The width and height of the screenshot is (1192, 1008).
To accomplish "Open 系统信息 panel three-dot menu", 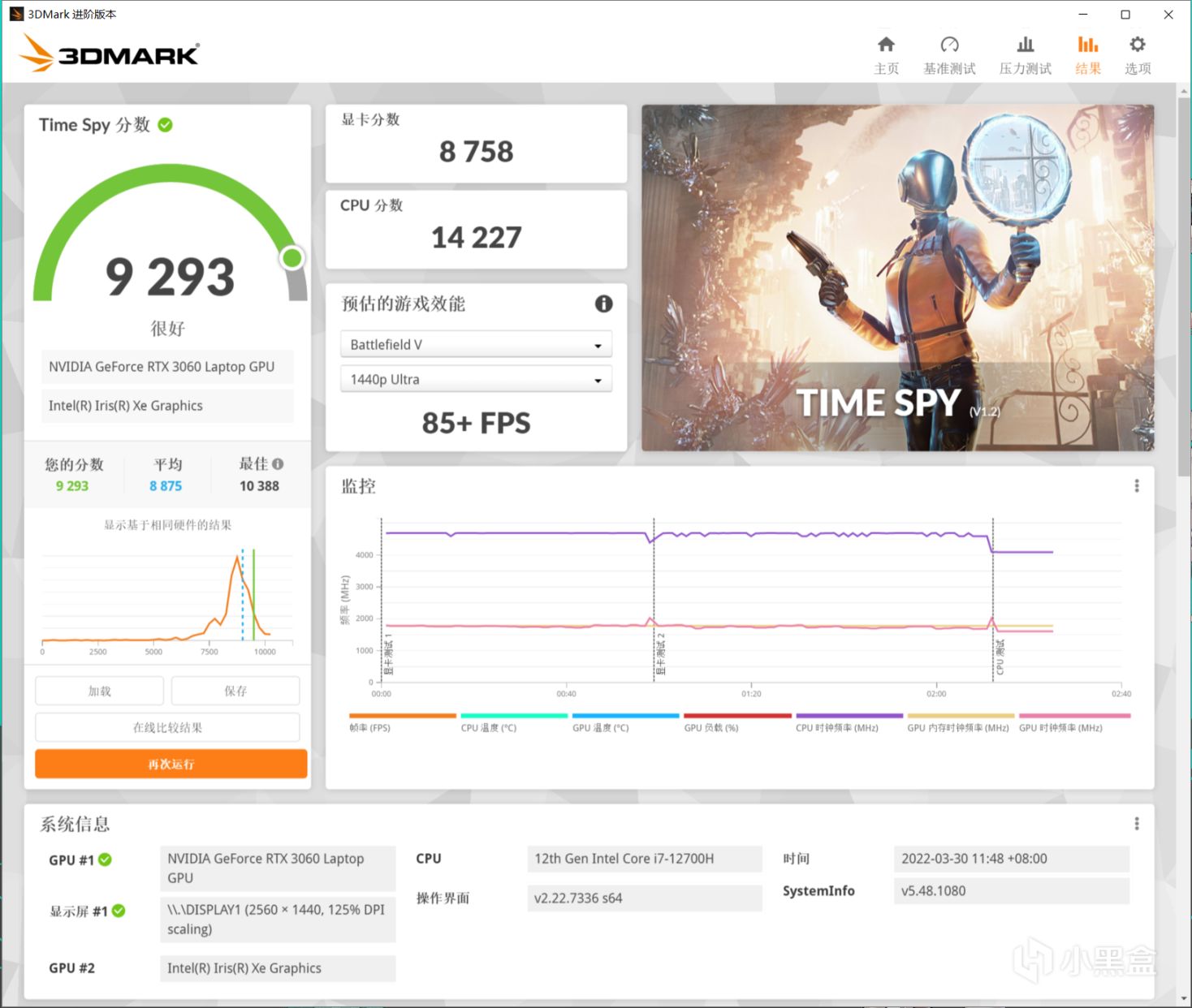I will (x=1137, y=824).
